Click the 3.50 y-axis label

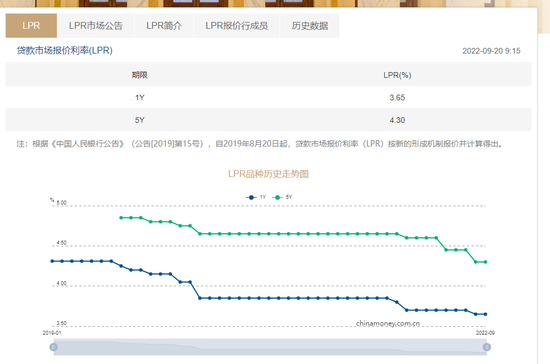click(61, 323)
